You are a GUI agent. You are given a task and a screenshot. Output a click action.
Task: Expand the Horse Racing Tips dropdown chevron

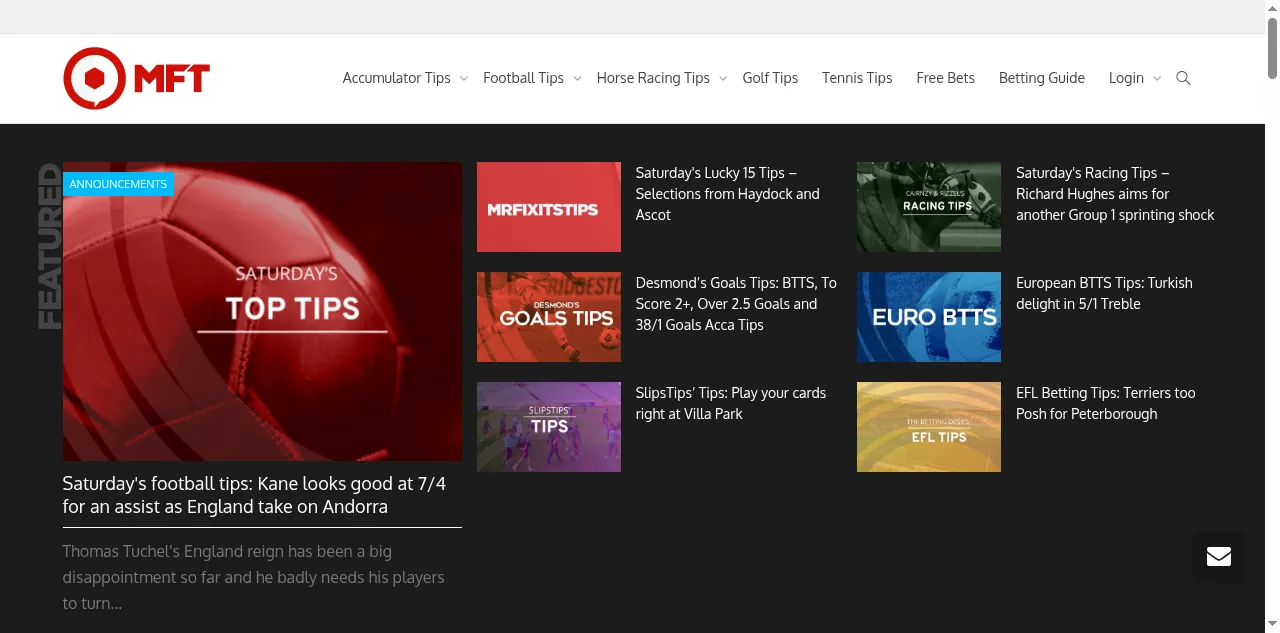[x=723, y=79]
